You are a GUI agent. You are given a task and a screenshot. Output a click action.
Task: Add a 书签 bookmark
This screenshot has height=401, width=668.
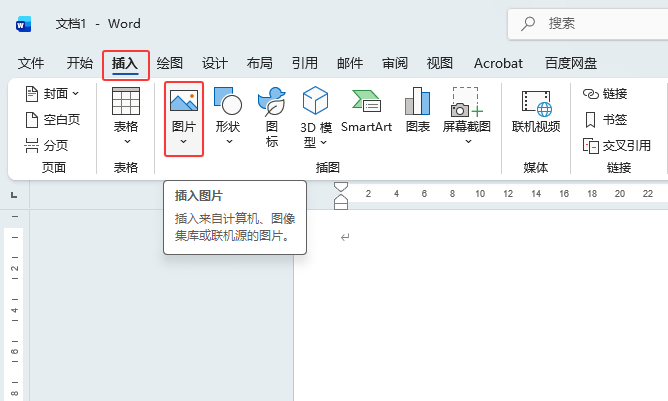(605, 120)
